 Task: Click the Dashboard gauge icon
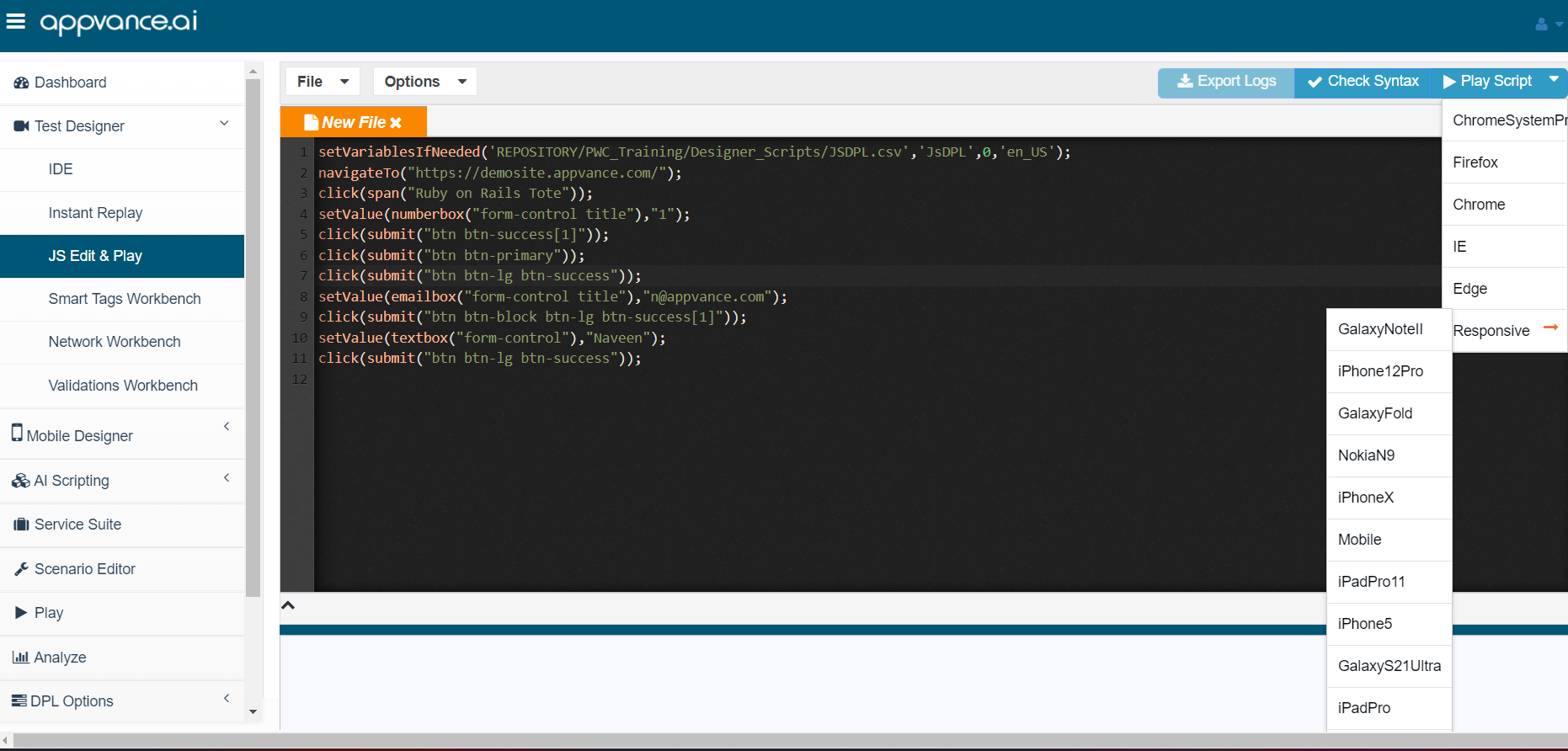(21, 83)
